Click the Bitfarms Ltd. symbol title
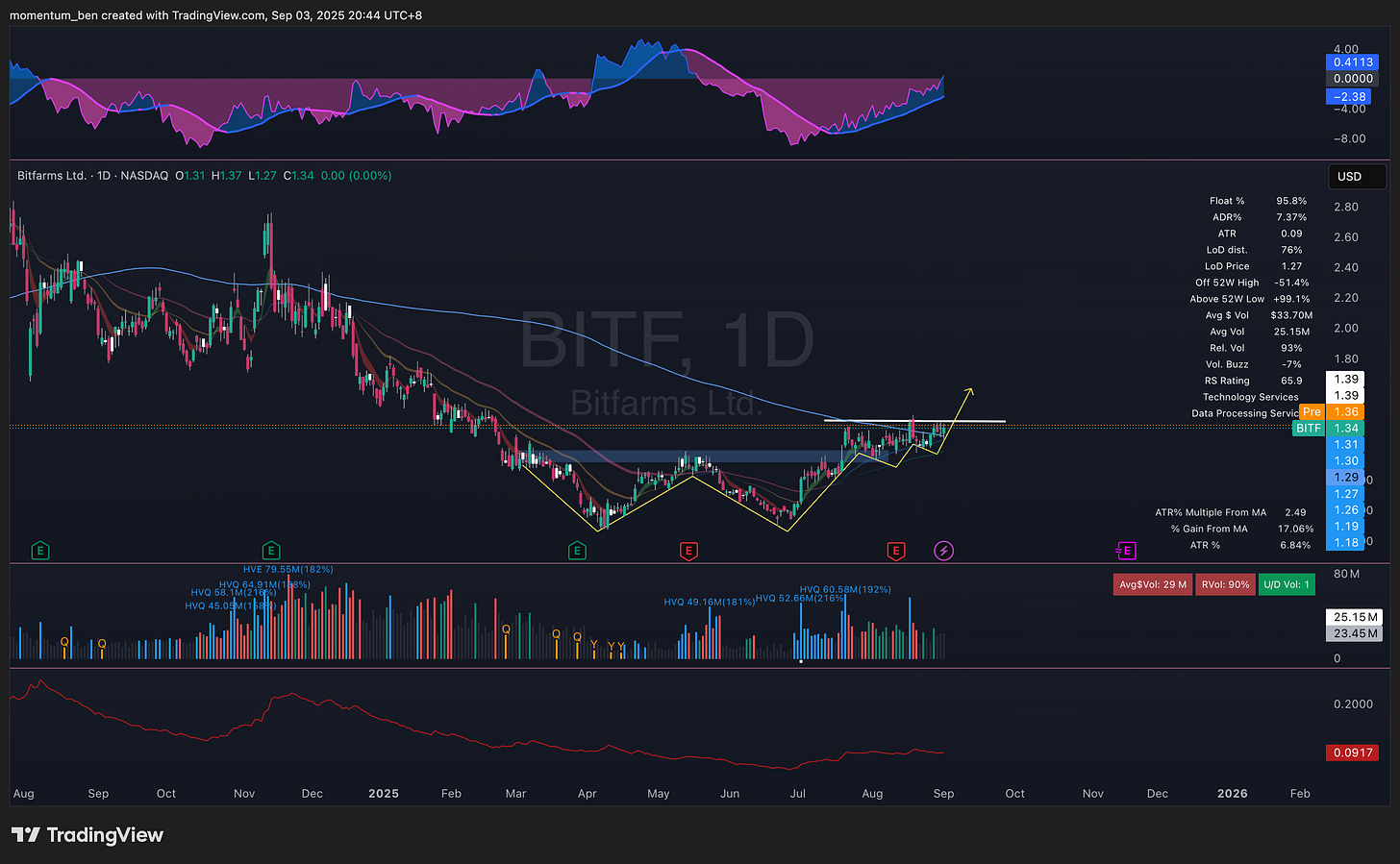Viewport: 1400px width, 864px height. coord(52,176)
